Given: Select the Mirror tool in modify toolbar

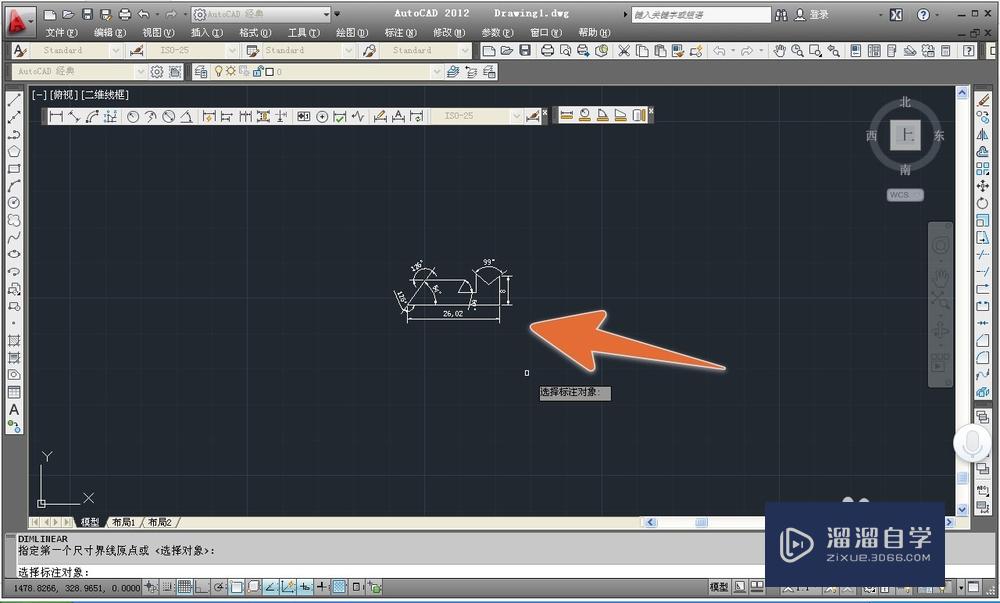Looking at the screenshot, I should [x=983, y=134].
